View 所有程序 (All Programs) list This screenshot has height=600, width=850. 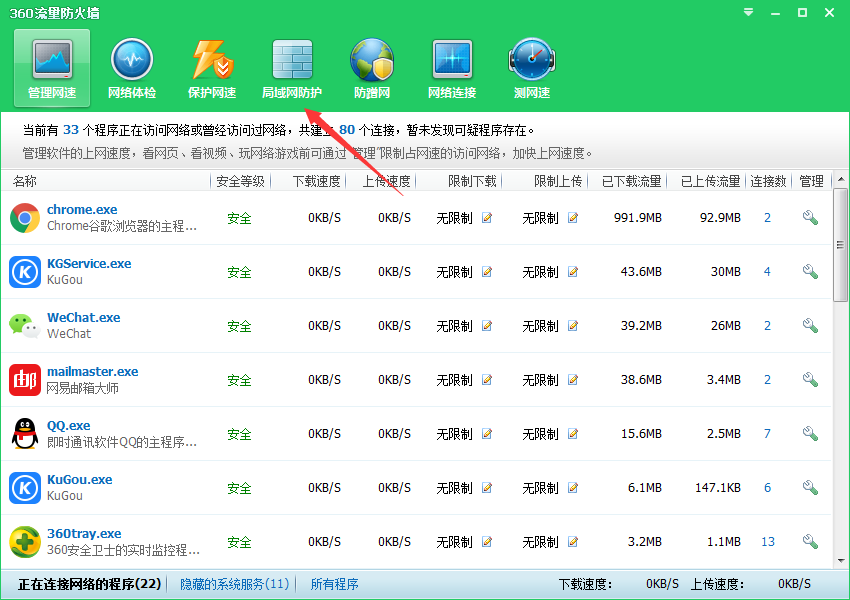(x=334, y=583)
